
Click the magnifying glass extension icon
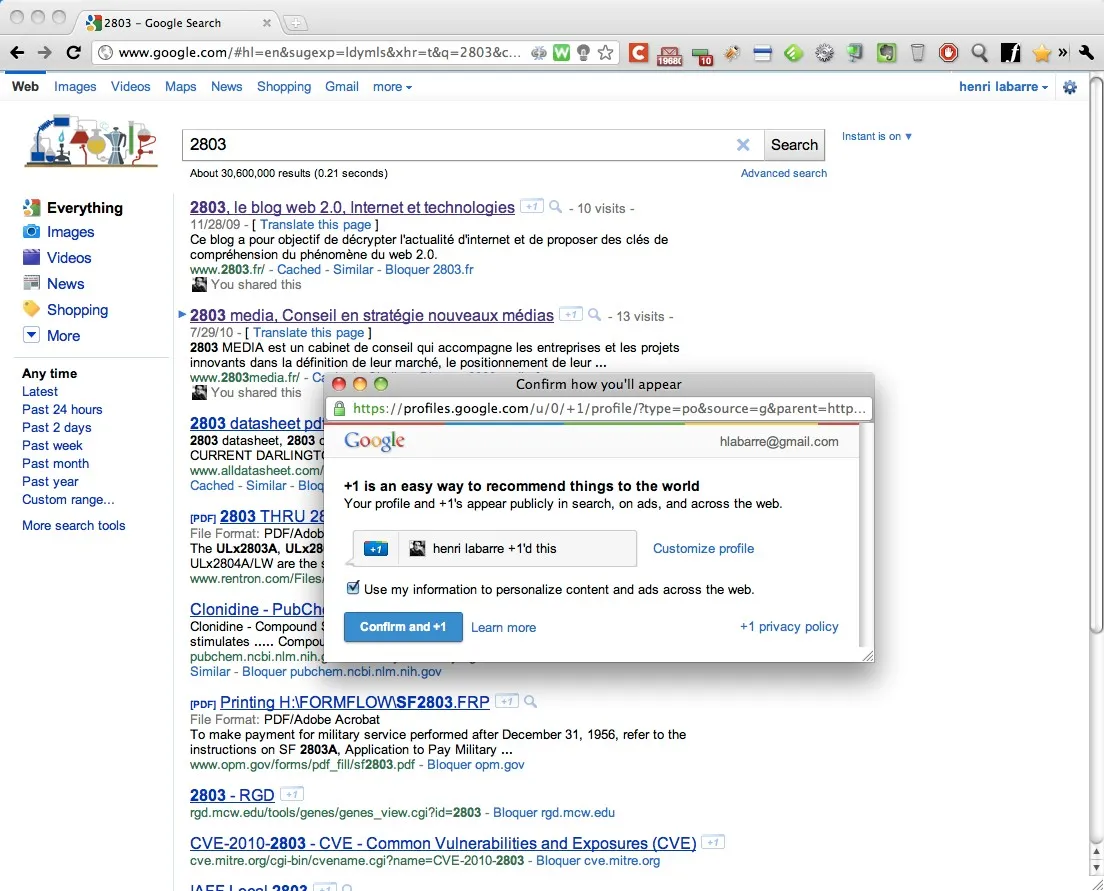pos(979,53)
